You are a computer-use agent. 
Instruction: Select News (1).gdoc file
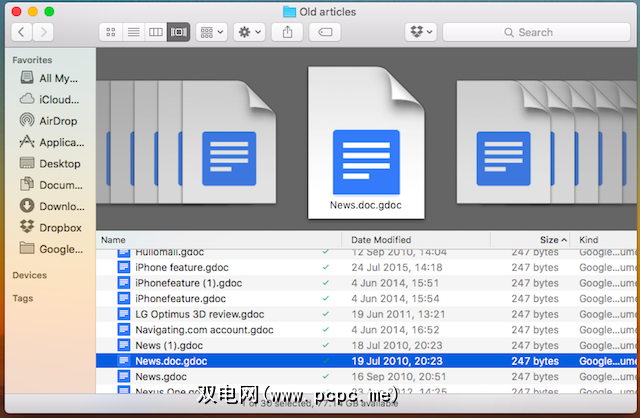coord(366,345)
